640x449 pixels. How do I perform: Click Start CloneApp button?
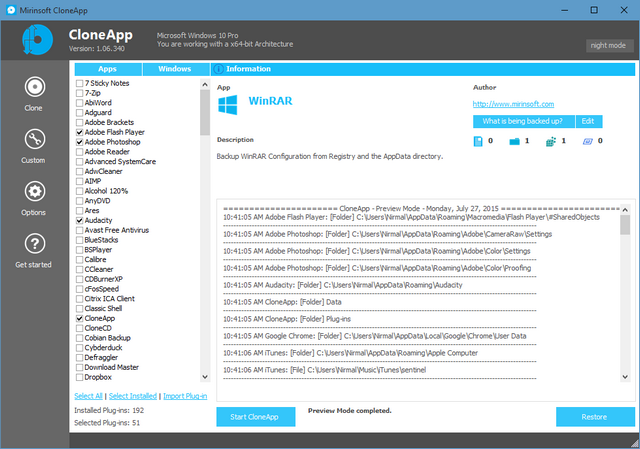point(256,417)
